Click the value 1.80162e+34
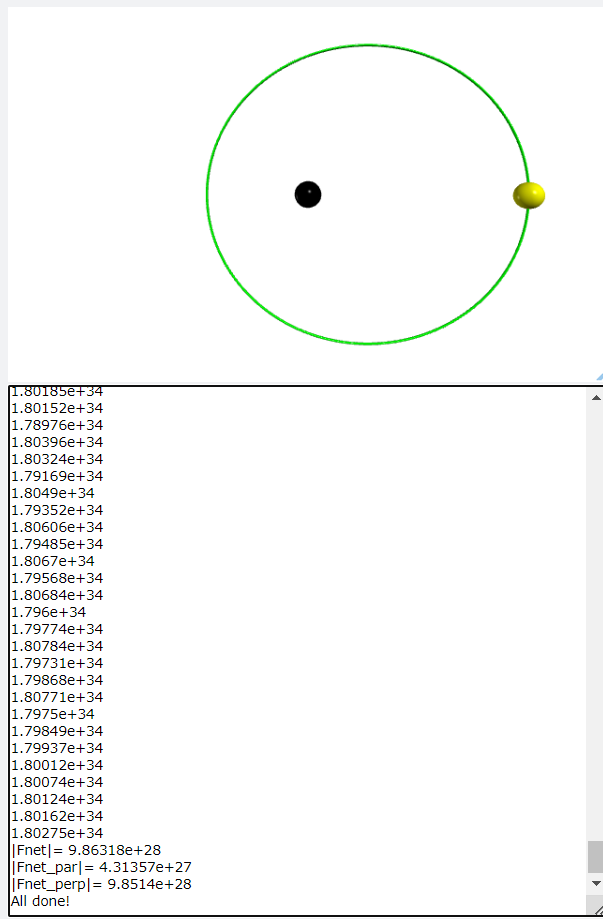 57,816
